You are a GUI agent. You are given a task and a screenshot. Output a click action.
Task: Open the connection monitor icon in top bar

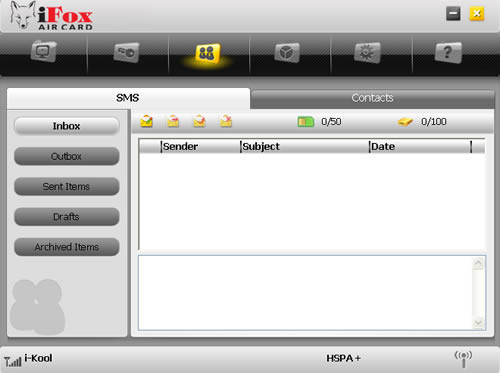point(43,52)
